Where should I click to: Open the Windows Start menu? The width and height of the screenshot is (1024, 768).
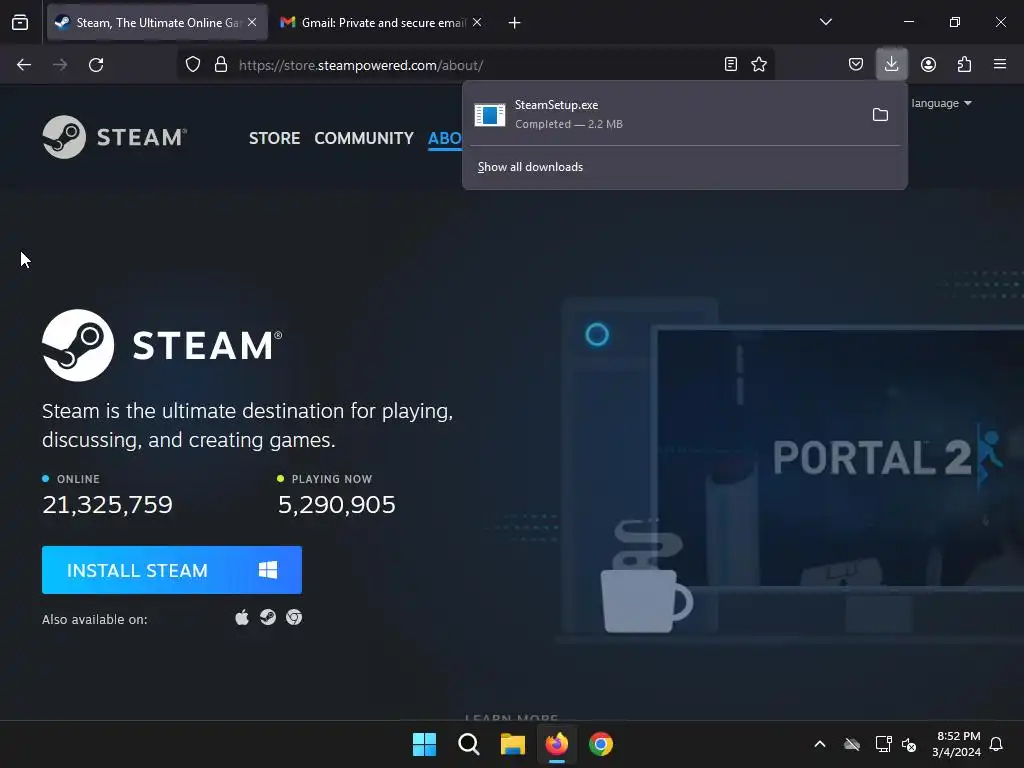tap(424, 744)
